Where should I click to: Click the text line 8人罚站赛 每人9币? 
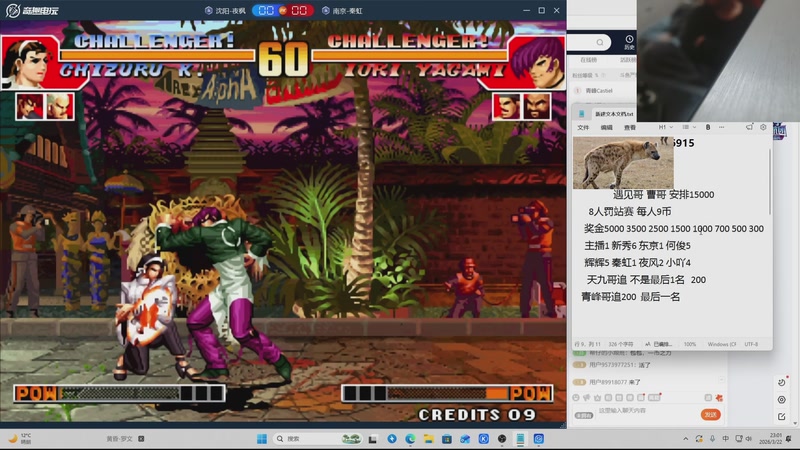click(630, 211)
